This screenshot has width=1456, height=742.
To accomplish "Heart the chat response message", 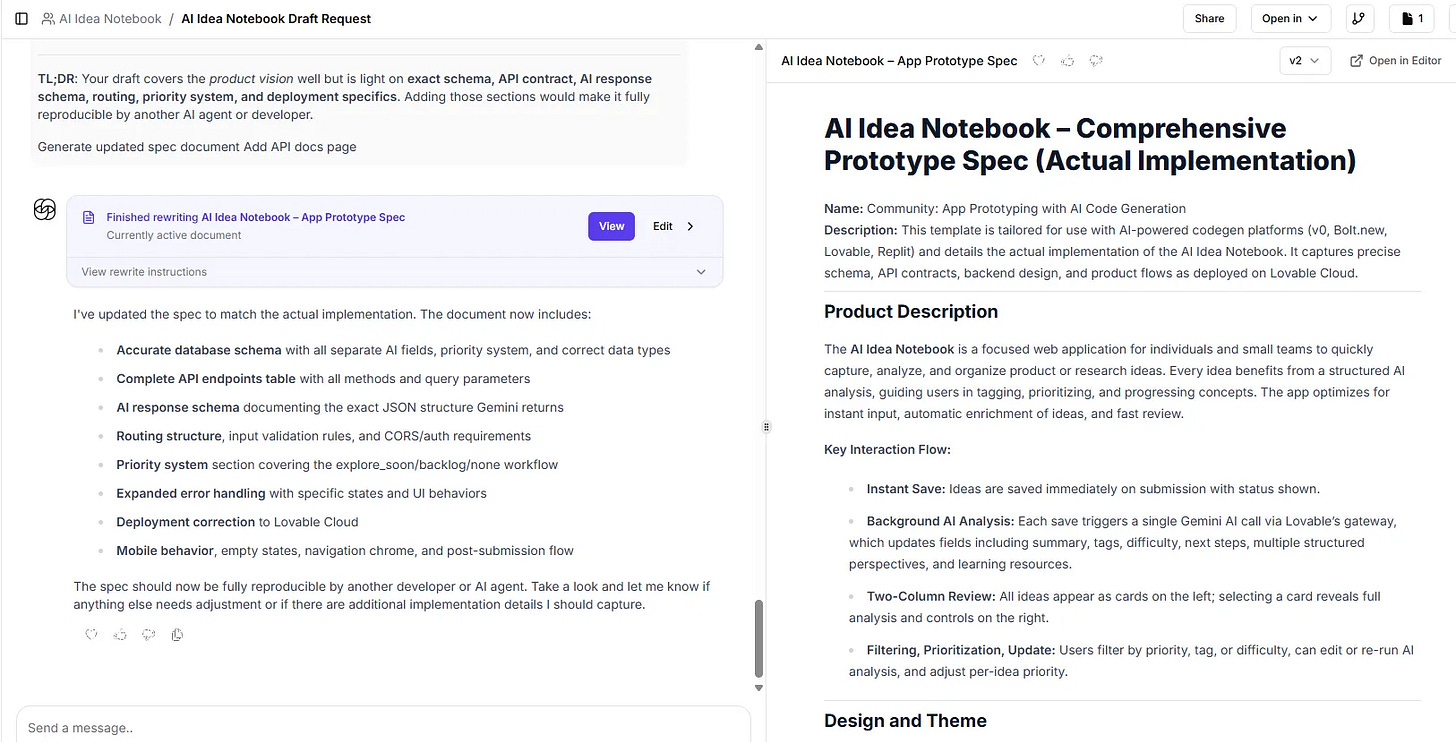I will tap(91, 634).
